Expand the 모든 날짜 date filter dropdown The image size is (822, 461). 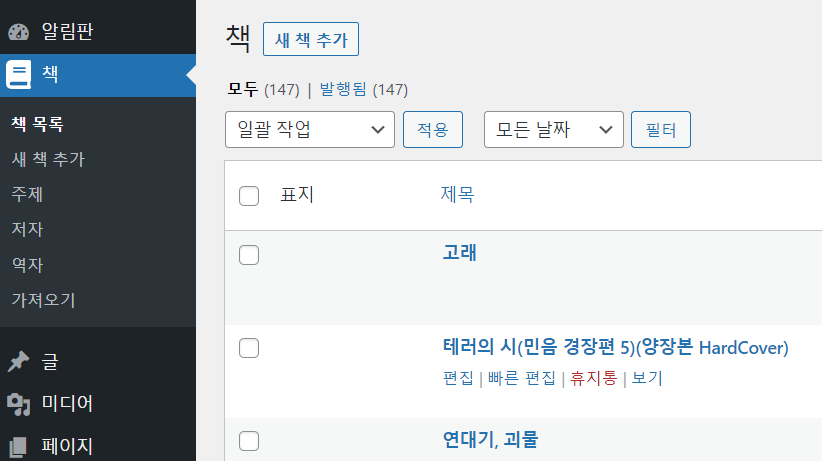[x=553, y=130]
